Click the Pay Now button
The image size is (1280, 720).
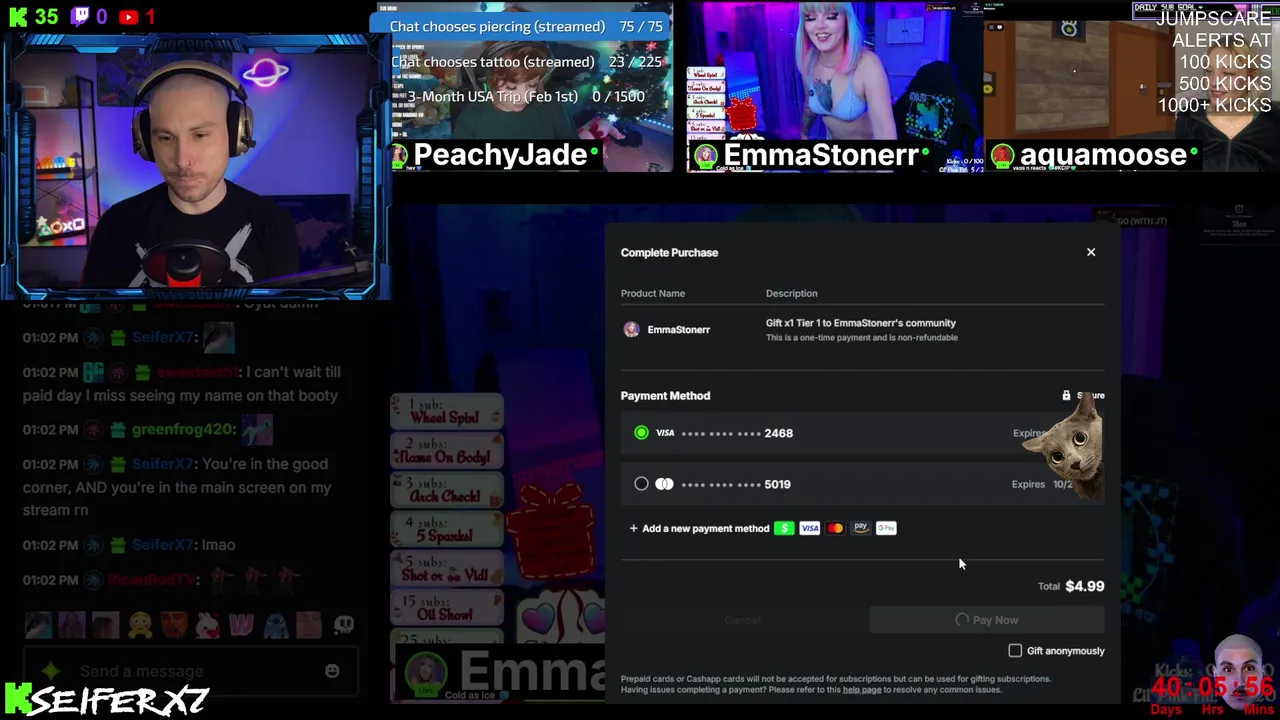click(986, 620)
